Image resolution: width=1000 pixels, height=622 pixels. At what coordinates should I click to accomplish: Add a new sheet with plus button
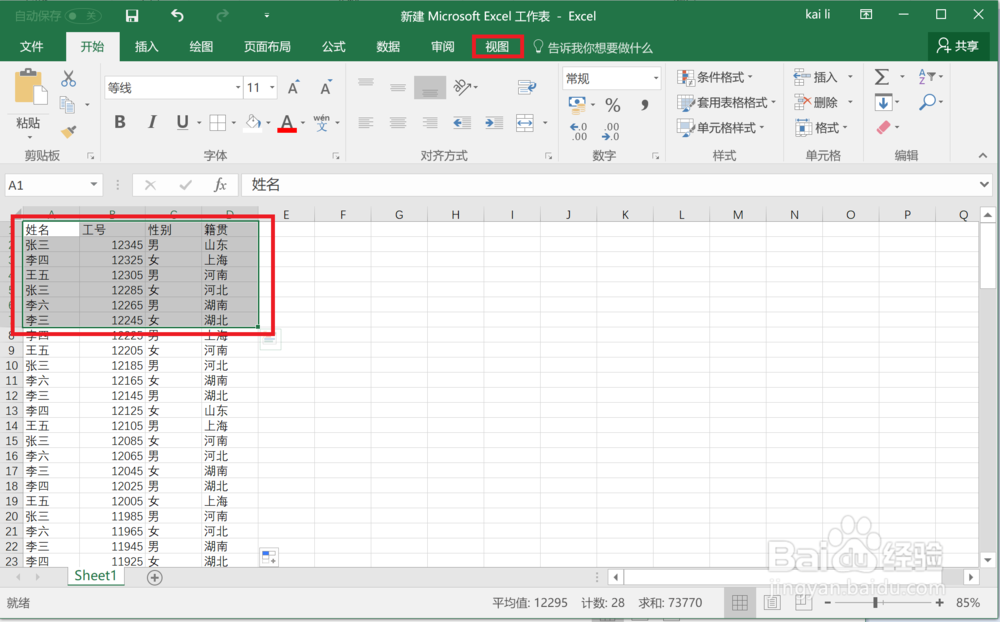tap(154, 577)
